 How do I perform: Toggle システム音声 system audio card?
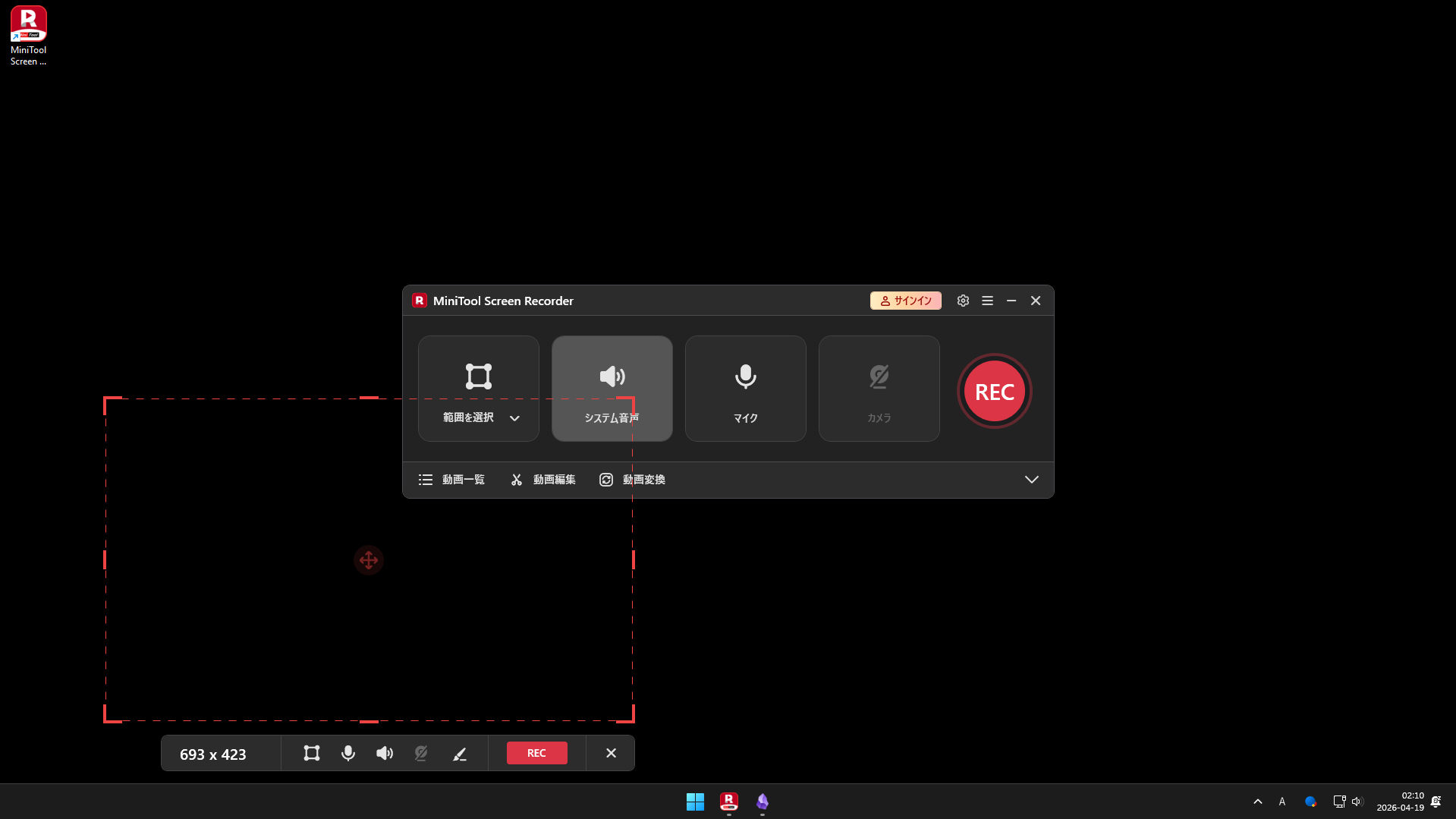pyautogui.click(x=612, y=388)
